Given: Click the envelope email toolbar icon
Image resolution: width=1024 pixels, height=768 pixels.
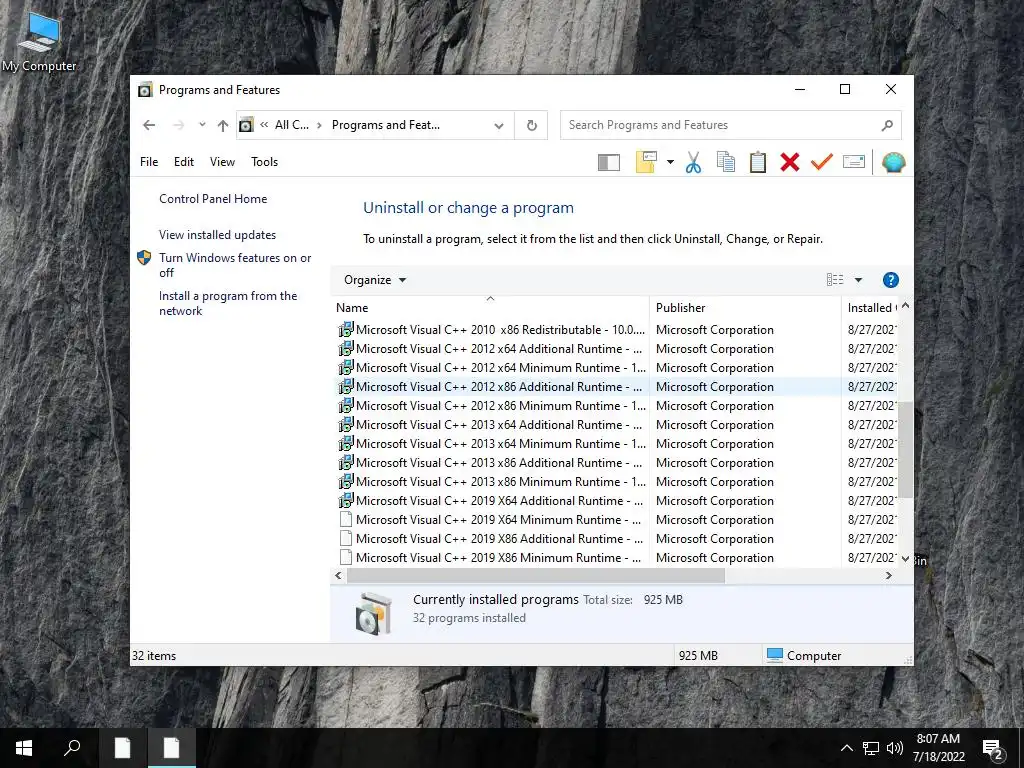Looking at the screenshot, I should point(854,161).
